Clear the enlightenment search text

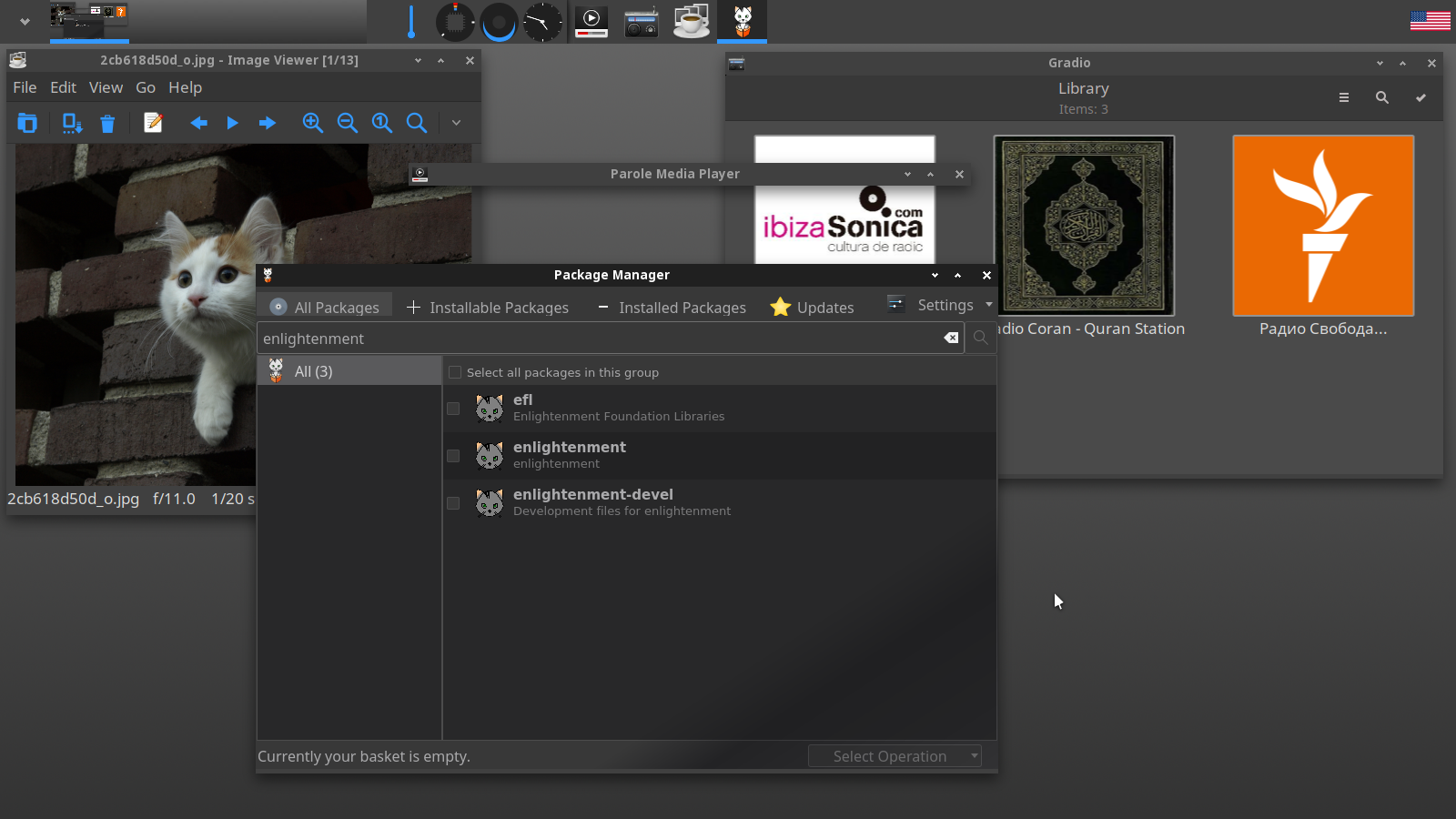click(951, 338)
